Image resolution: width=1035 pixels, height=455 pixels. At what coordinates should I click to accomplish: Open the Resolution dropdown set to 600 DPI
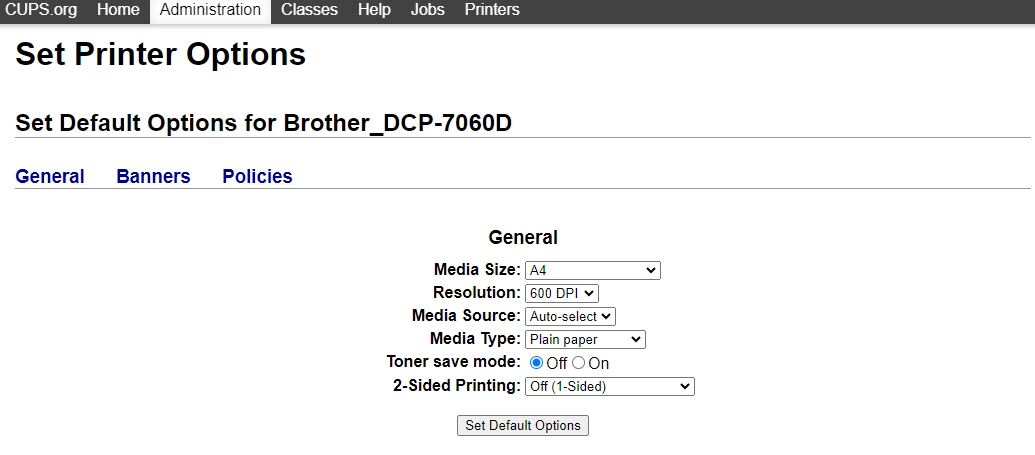coord(562,293)
